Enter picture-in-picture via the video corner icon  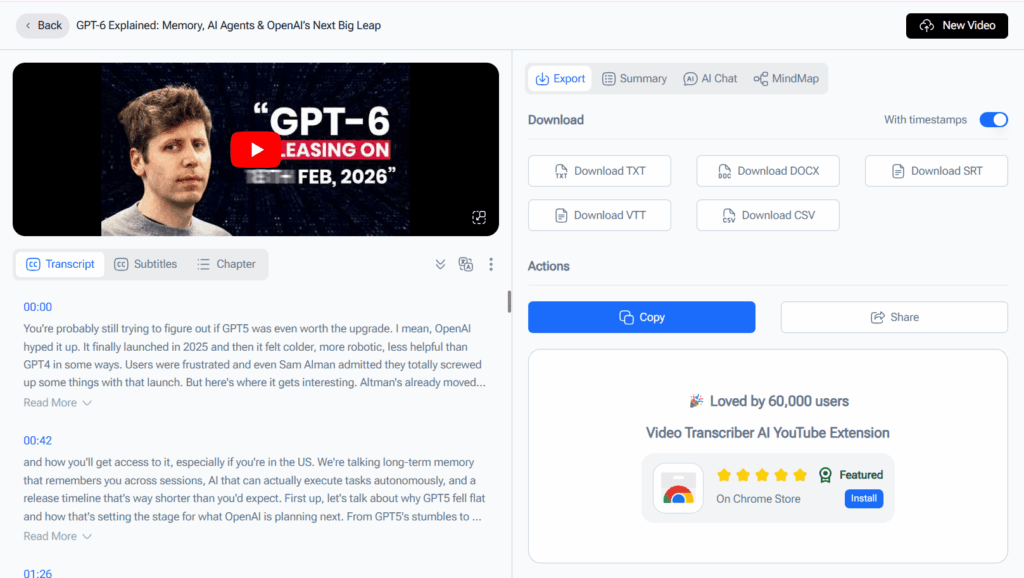pyautogui.click(x=479, y=217)
